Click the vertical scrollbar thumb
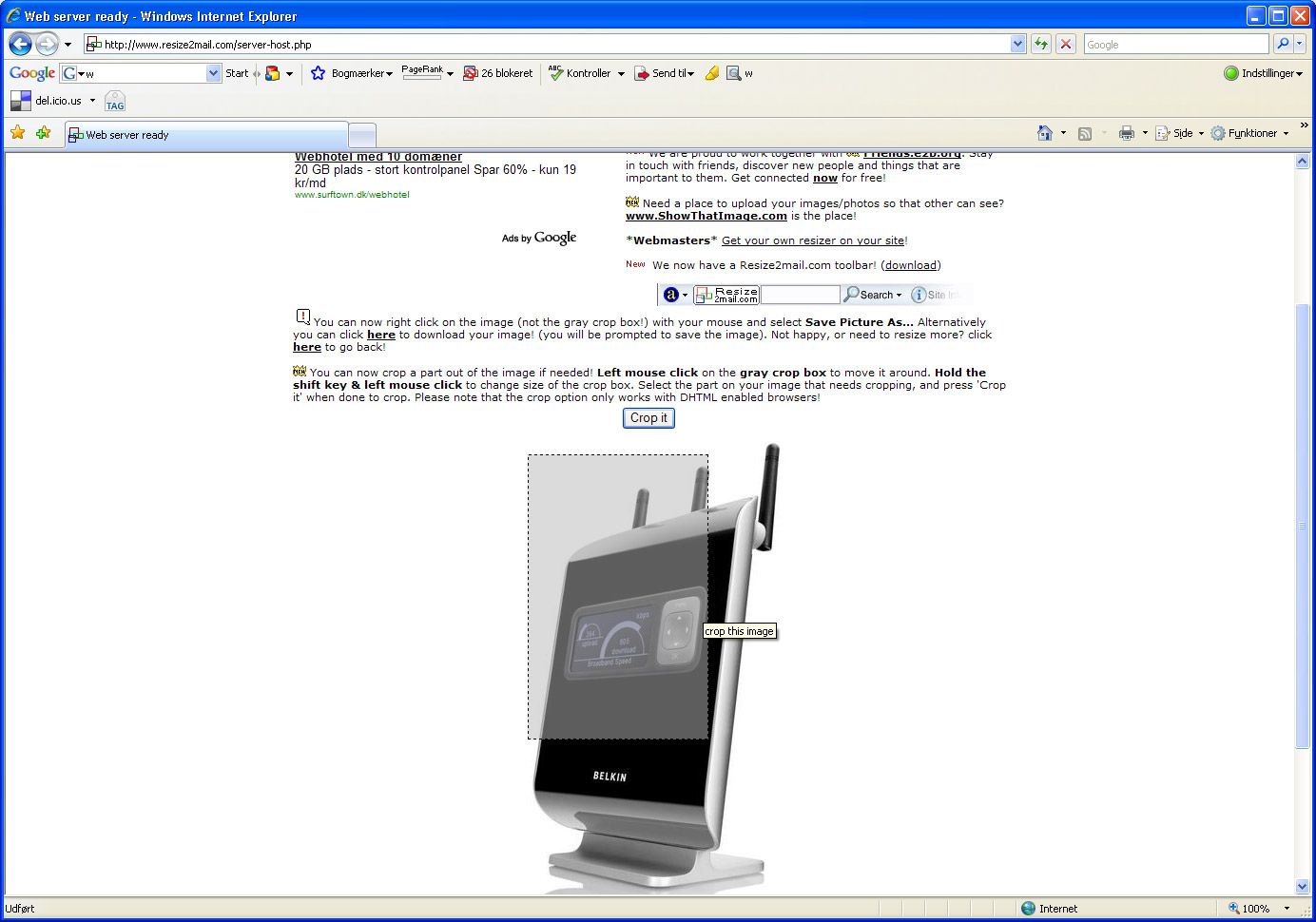This screenshot has width=1316, height=922. tap(1303, 526)
